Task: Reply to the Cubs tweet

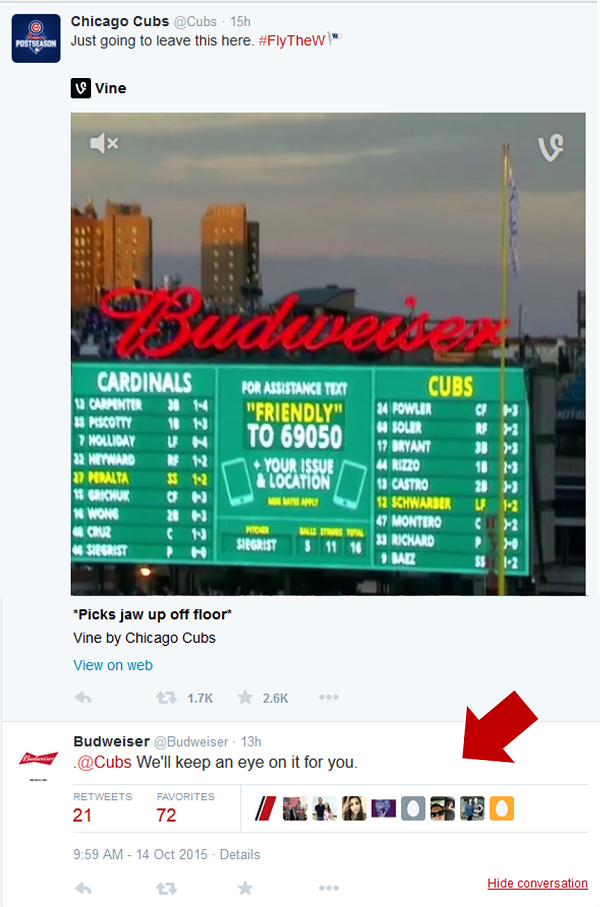Action: (83, 698)
